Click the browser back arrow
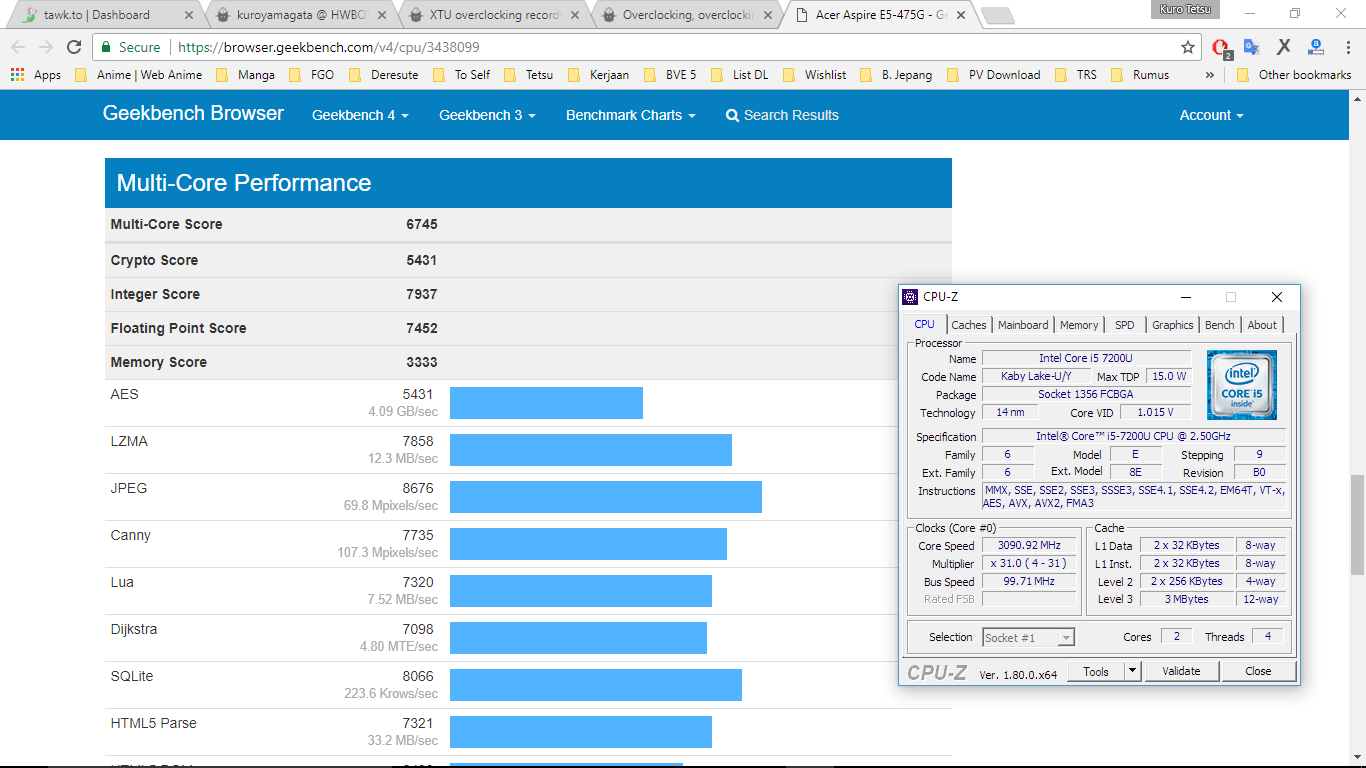Viewport: 1366px width, 768px height. (x=18, y=47)
